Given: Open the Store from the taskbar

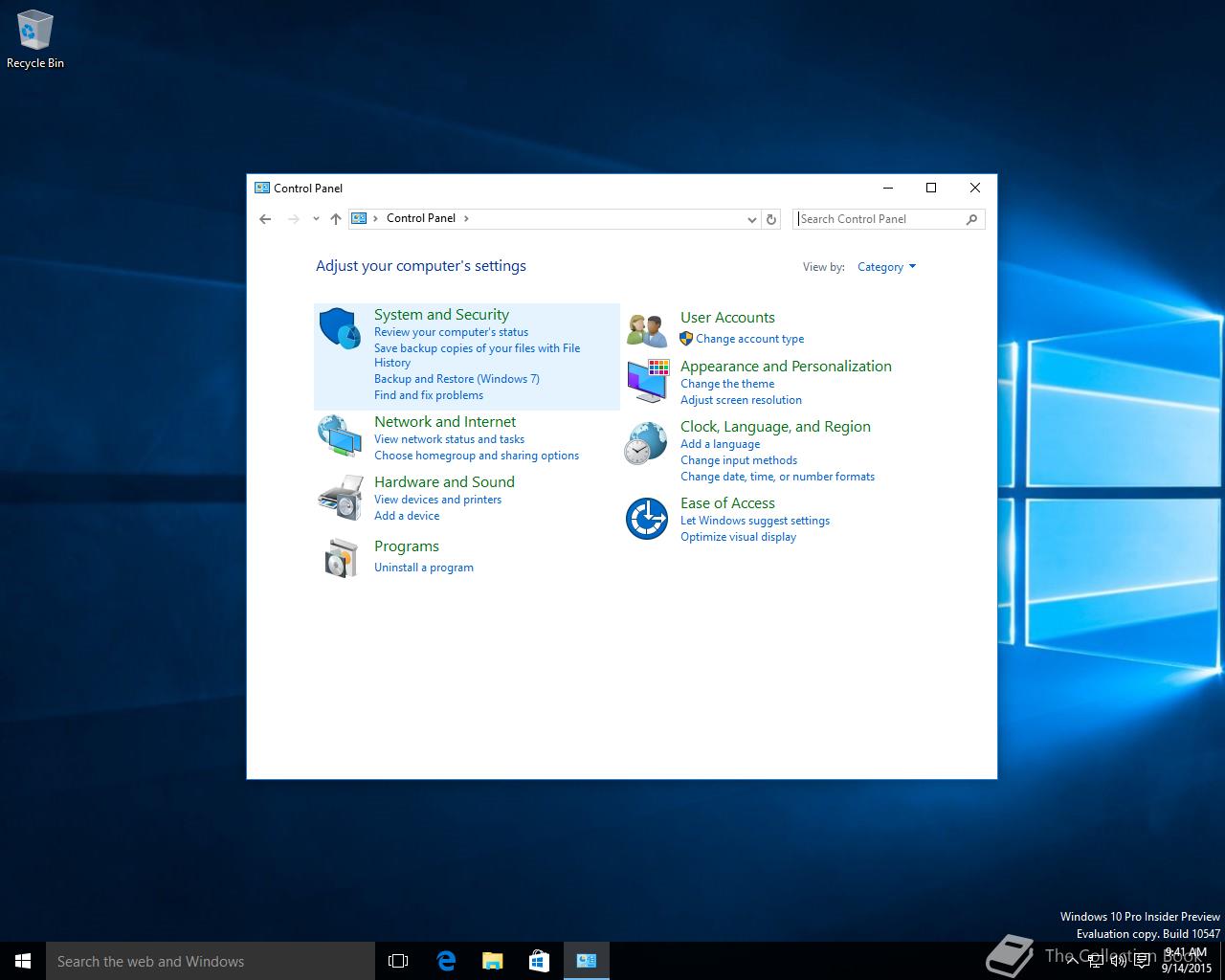Looking at the screenshot, I should pos(539,961).
